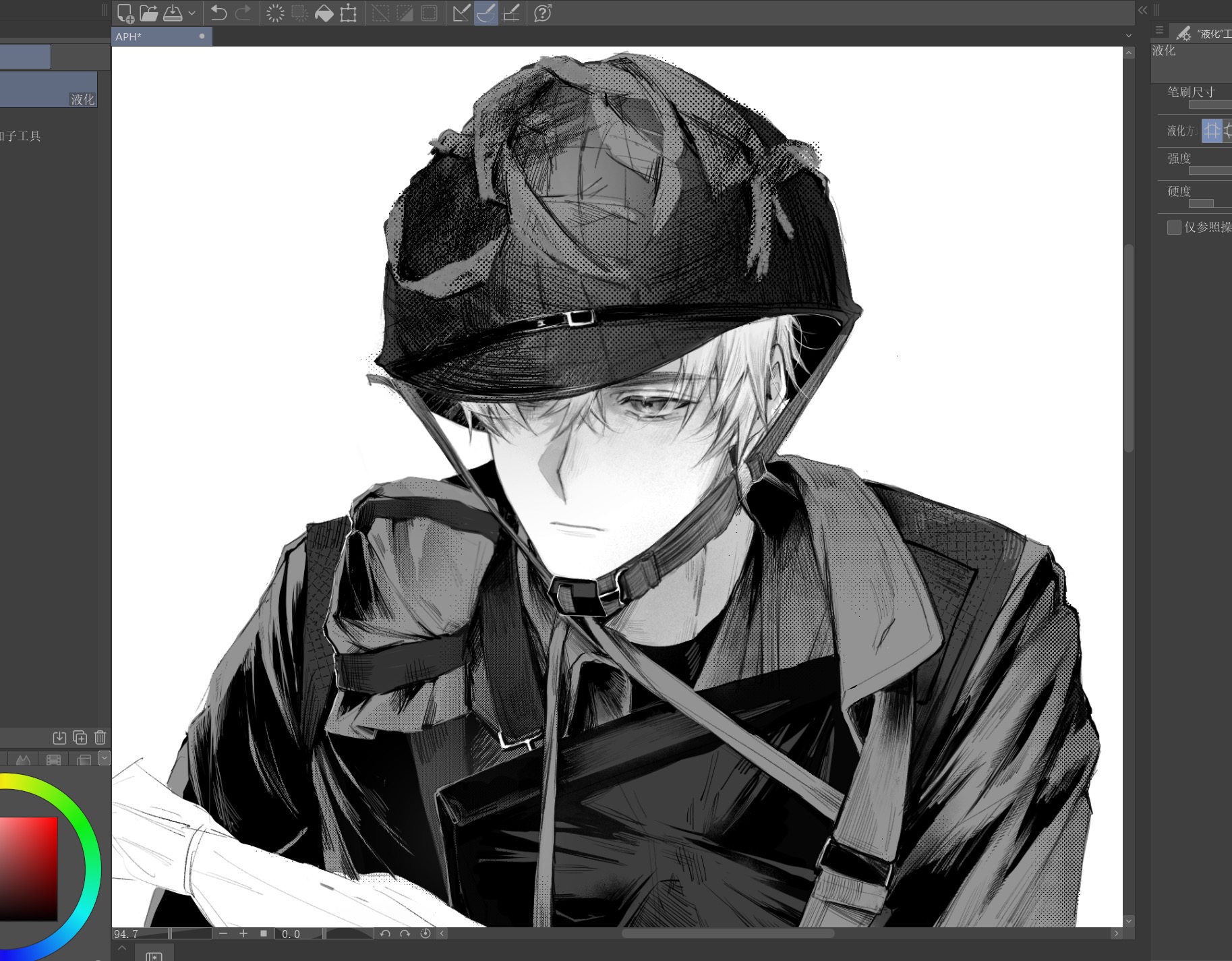Open Clip Studio support question-mark icon
The width and height of the screenshot is (1232, 961).
click(x=543, y=13)
